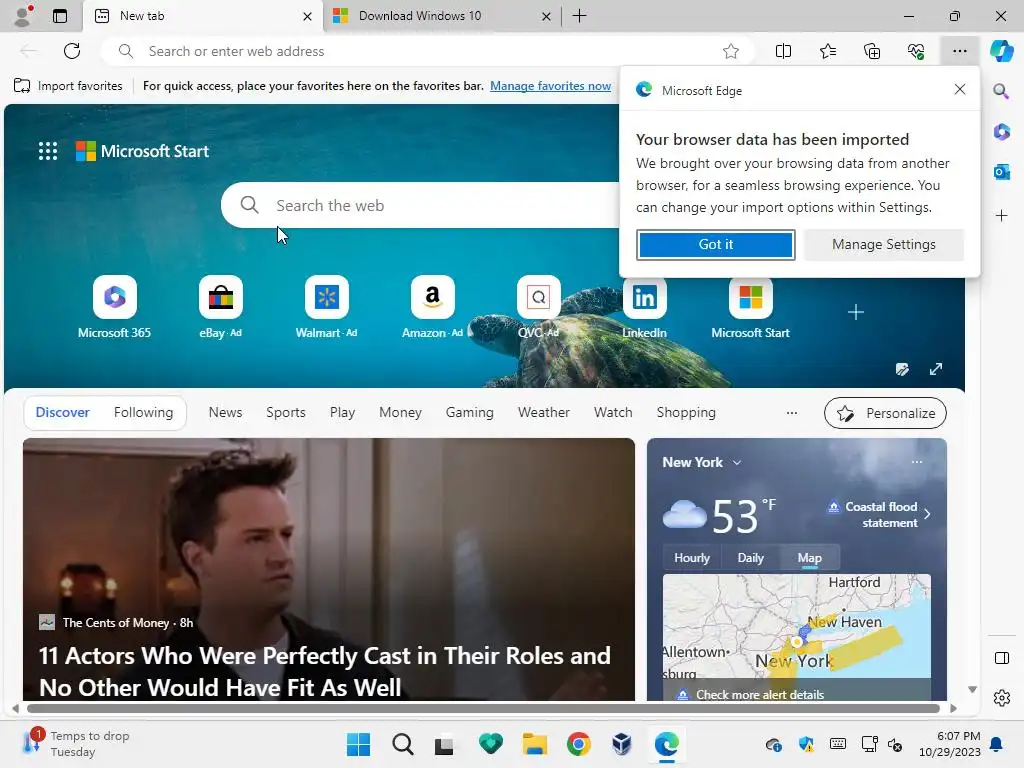Show the Daily weather forecast tab

(x=750, y=558)
